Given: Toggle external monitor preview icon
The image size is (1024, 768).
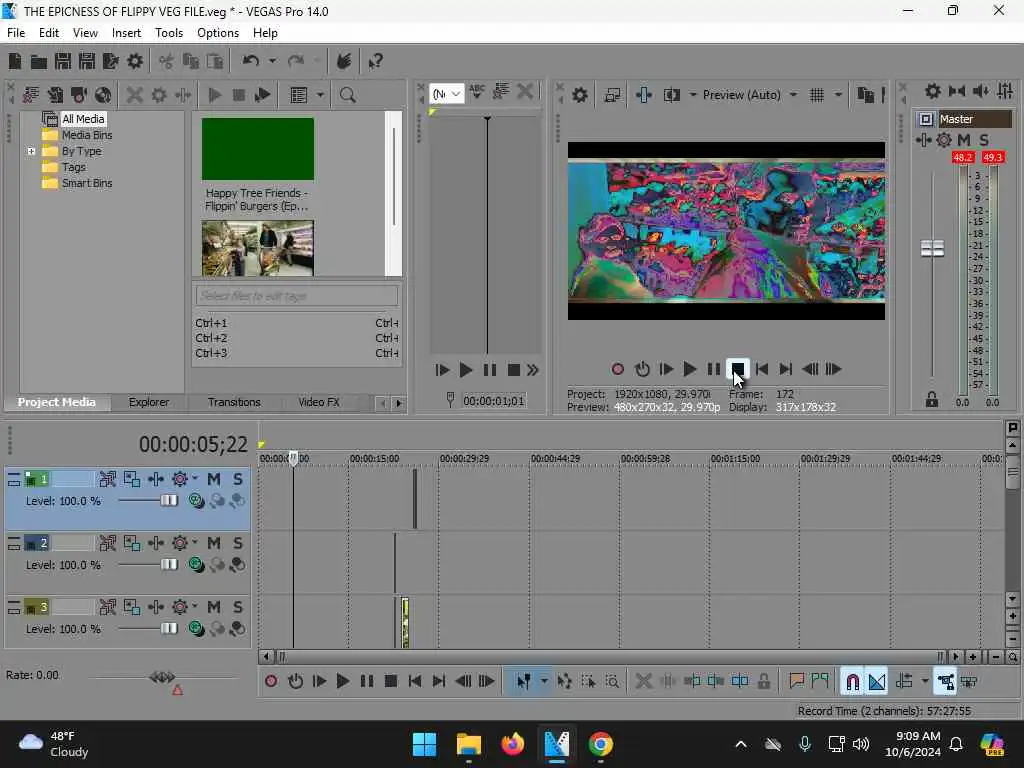Looking at the screenshot, I should [x=612, y=95].
